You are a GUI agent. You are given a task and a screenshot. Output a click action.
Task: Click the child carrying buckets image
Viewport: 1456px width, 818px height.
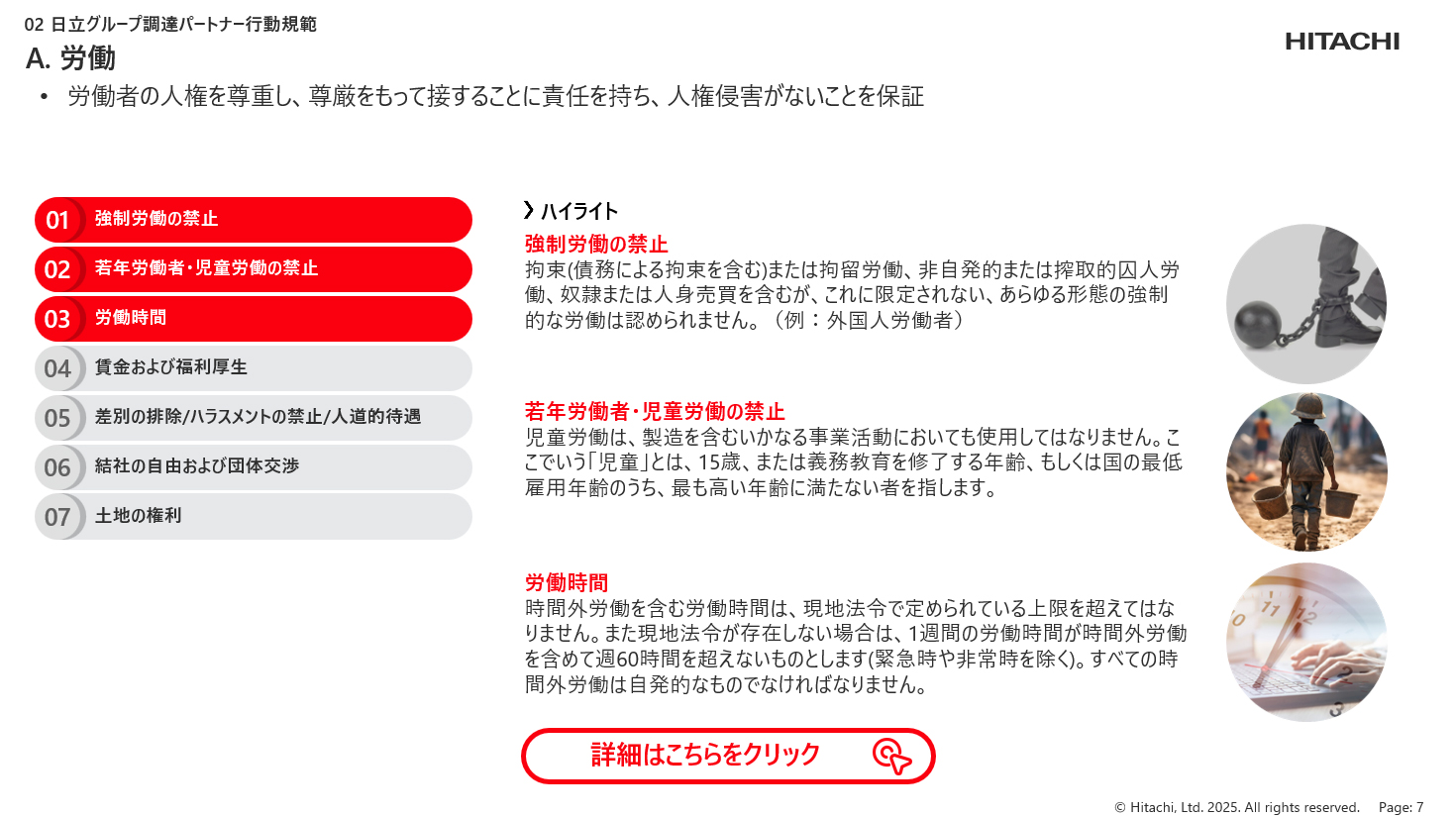click(x=1306, y=472)
